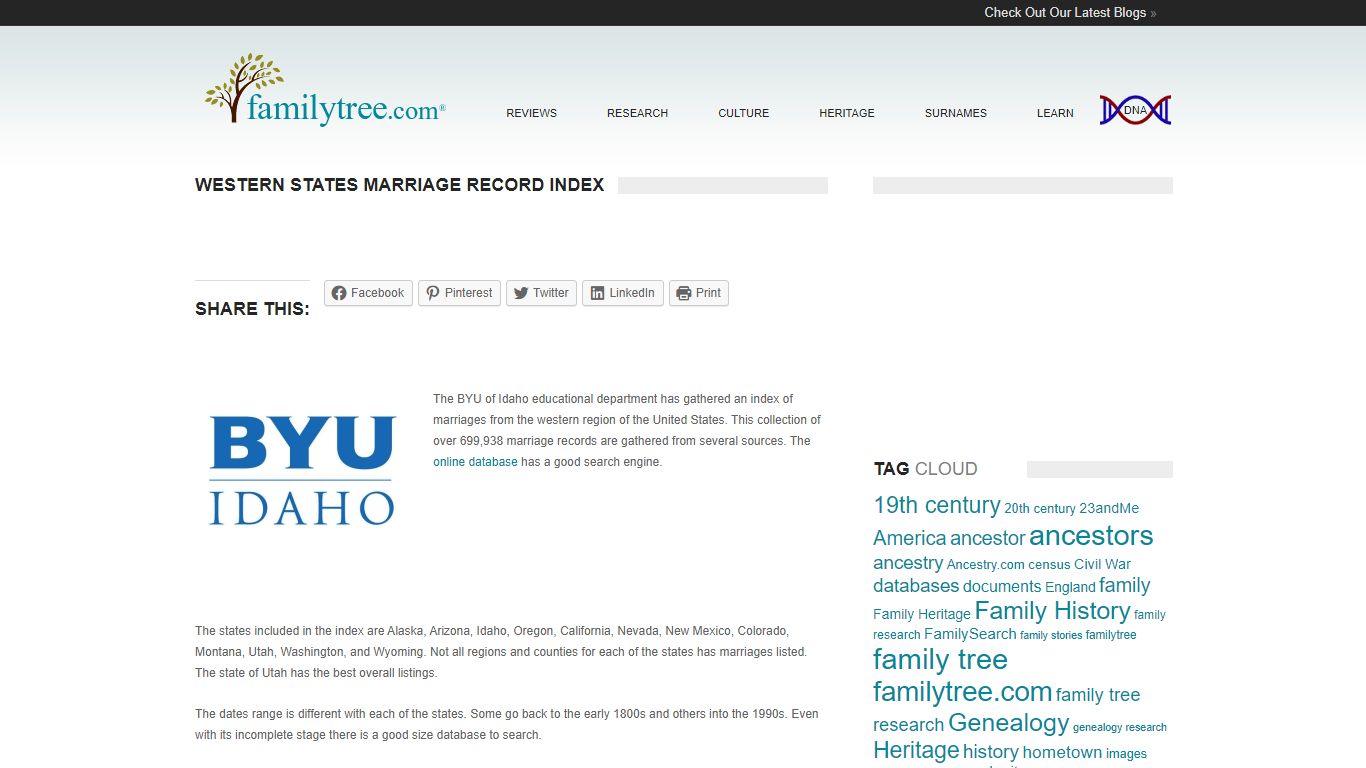Browse the hometown tag
This screenshot has width=1366, height=768.
1062,753
